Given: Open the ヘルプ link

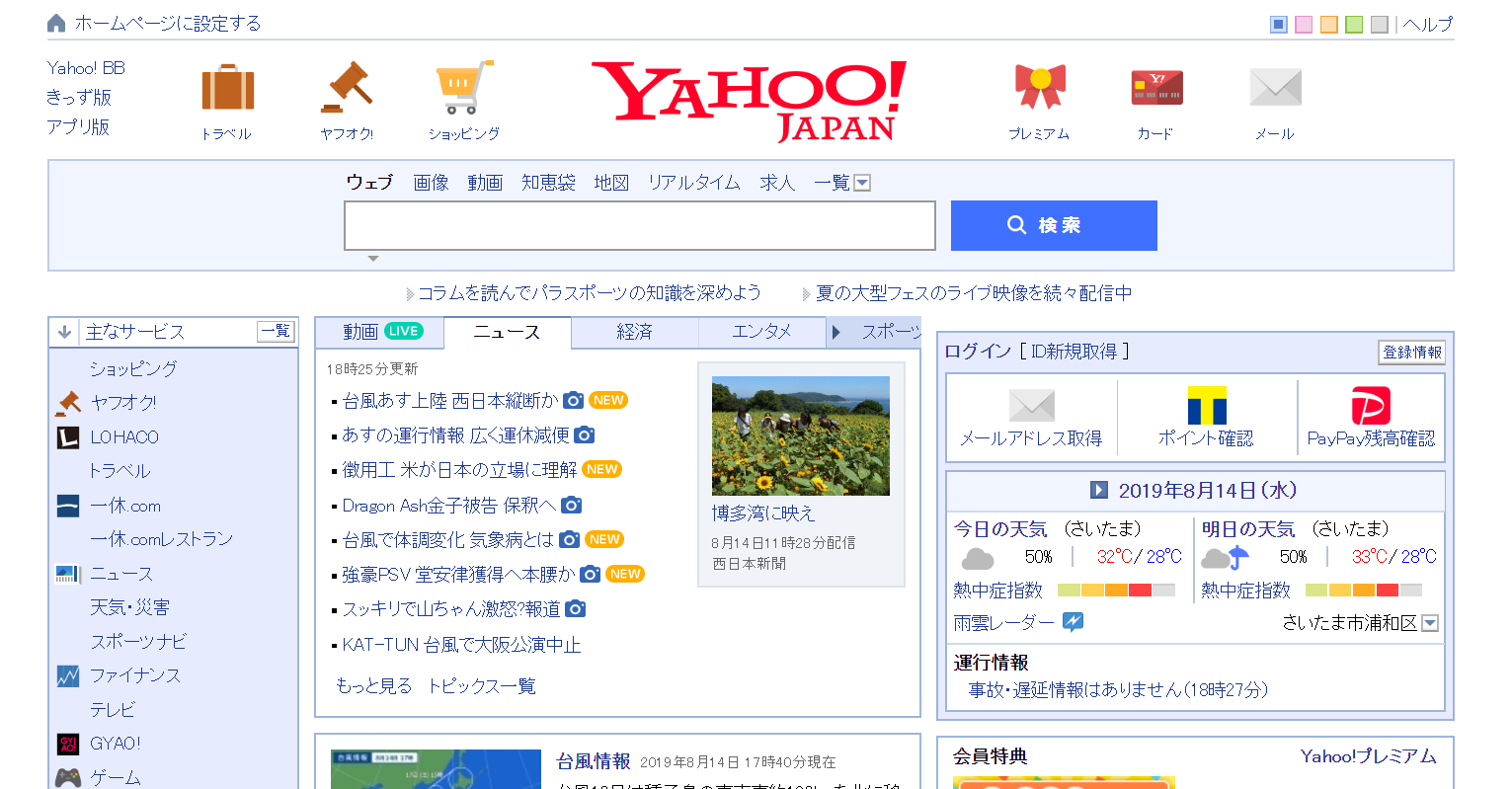Looking at the screenshot, I should point(1428,24).
